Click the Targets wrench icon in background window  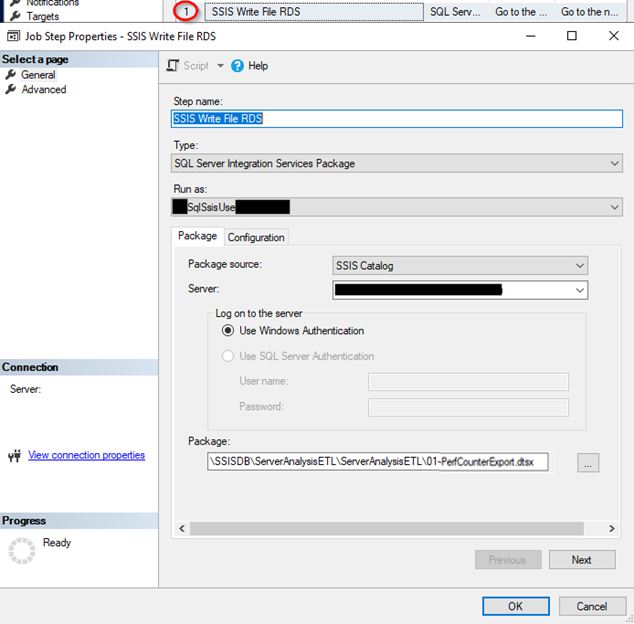15,16
